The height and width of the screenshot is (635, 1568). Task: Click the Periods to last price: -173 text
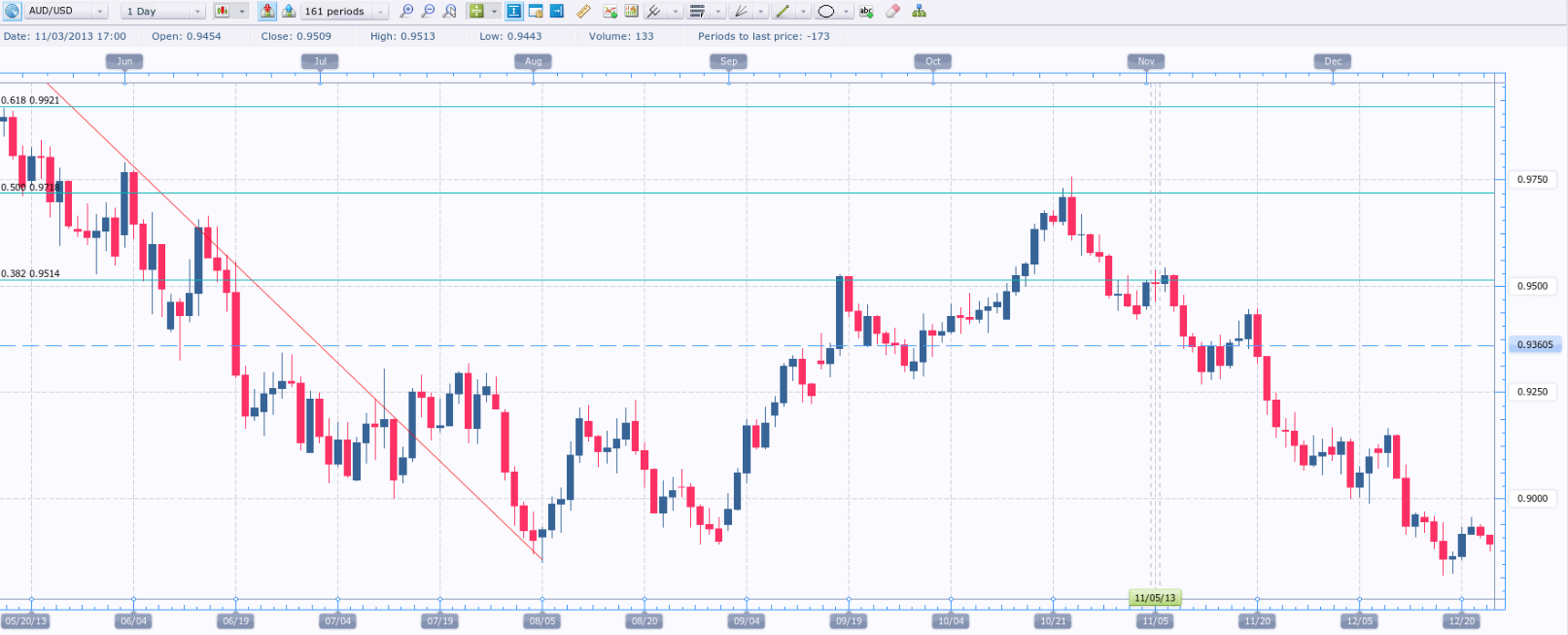pyautogui.click(x=764, y=36)
